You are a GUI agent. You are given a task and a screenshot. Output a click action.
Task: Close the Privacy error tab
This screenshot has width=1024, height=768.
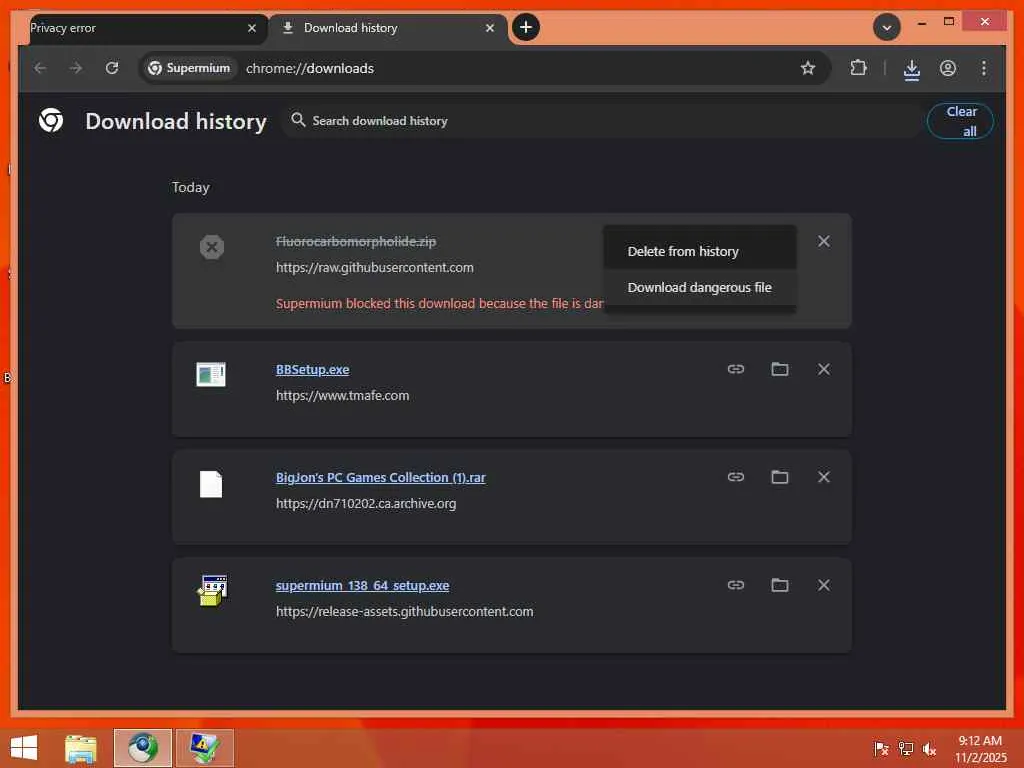252,28
